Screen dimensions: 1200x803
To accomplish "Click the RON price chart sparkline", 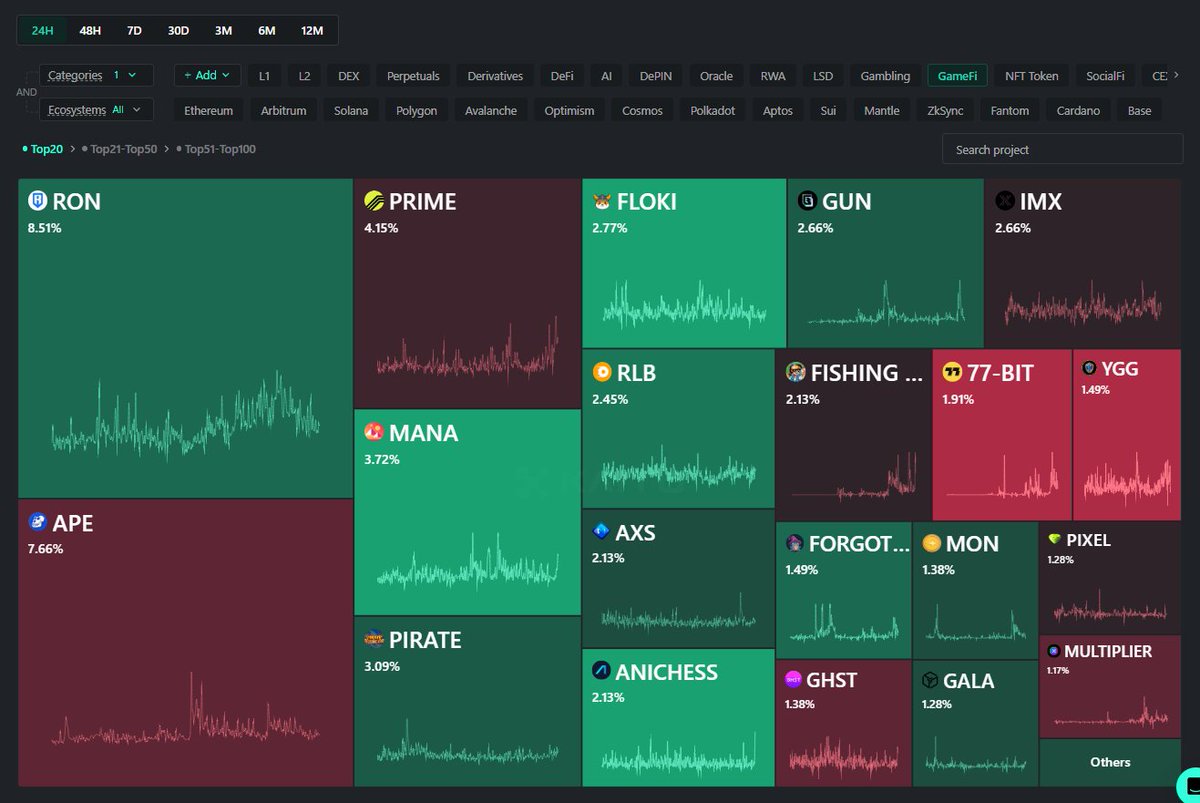I will coord(185,415).
